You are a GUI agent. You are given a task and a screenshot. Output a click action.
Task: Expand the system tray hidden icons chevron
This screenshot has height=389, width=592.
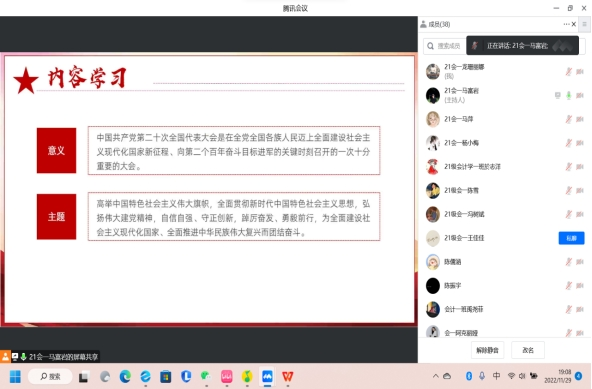(x=435, y=376)
